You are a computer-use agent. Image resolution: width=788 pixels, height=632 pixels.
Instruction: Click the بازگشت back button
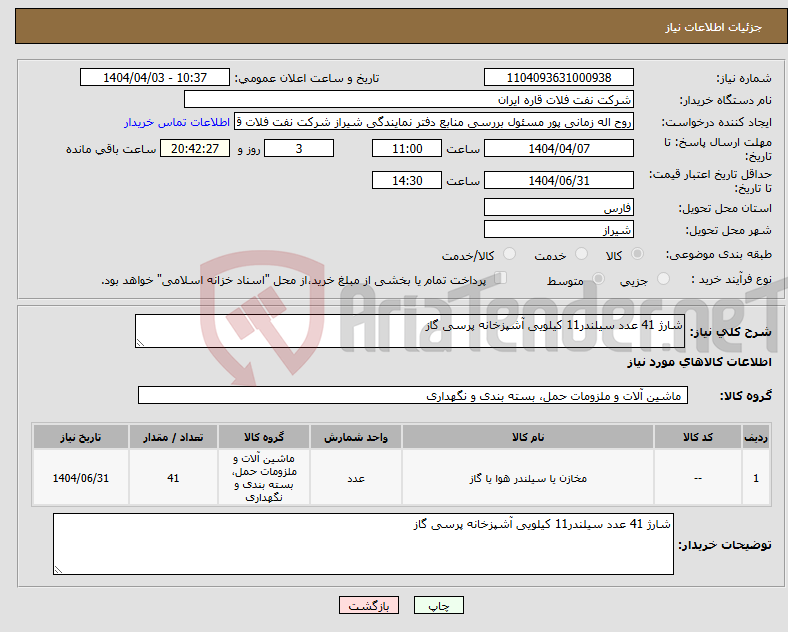click(x=369, y=605)
